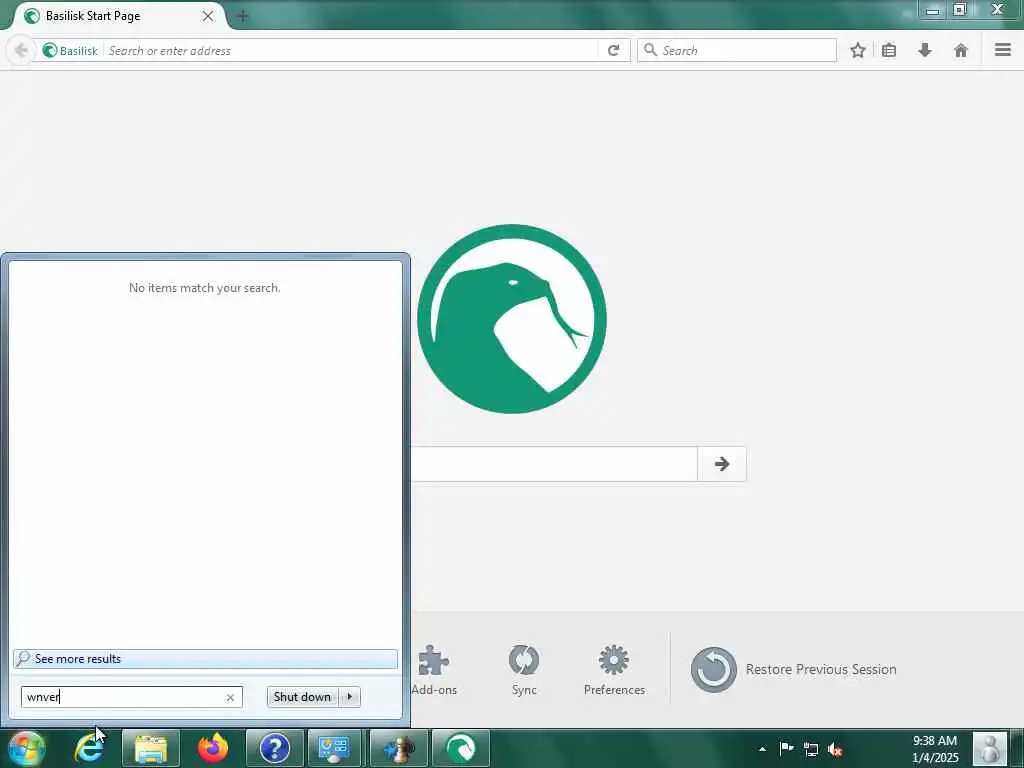This screenshot has width=1024, height=768.
Task: Open Preferences gear on start page
Action: pos(614,671)
